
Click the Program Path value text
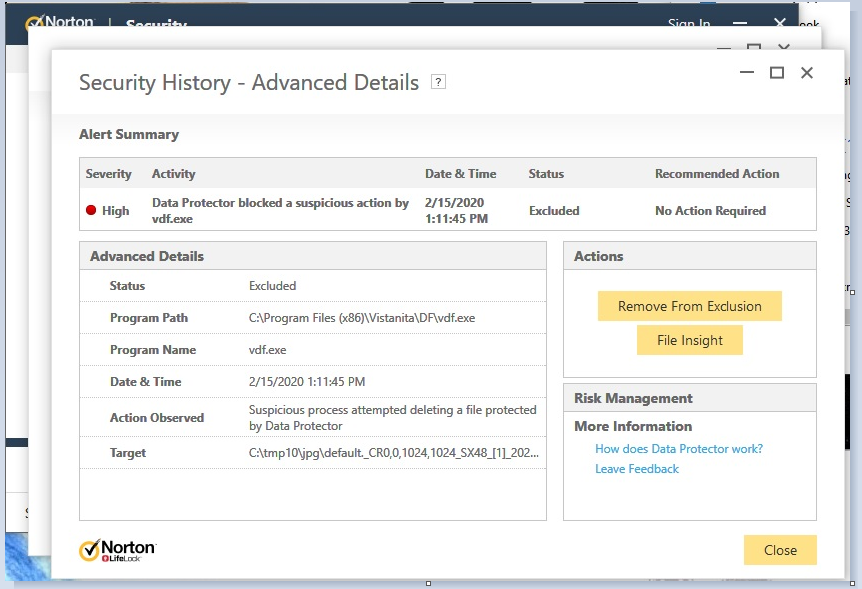pyautogui.click(x=361, y=318)
